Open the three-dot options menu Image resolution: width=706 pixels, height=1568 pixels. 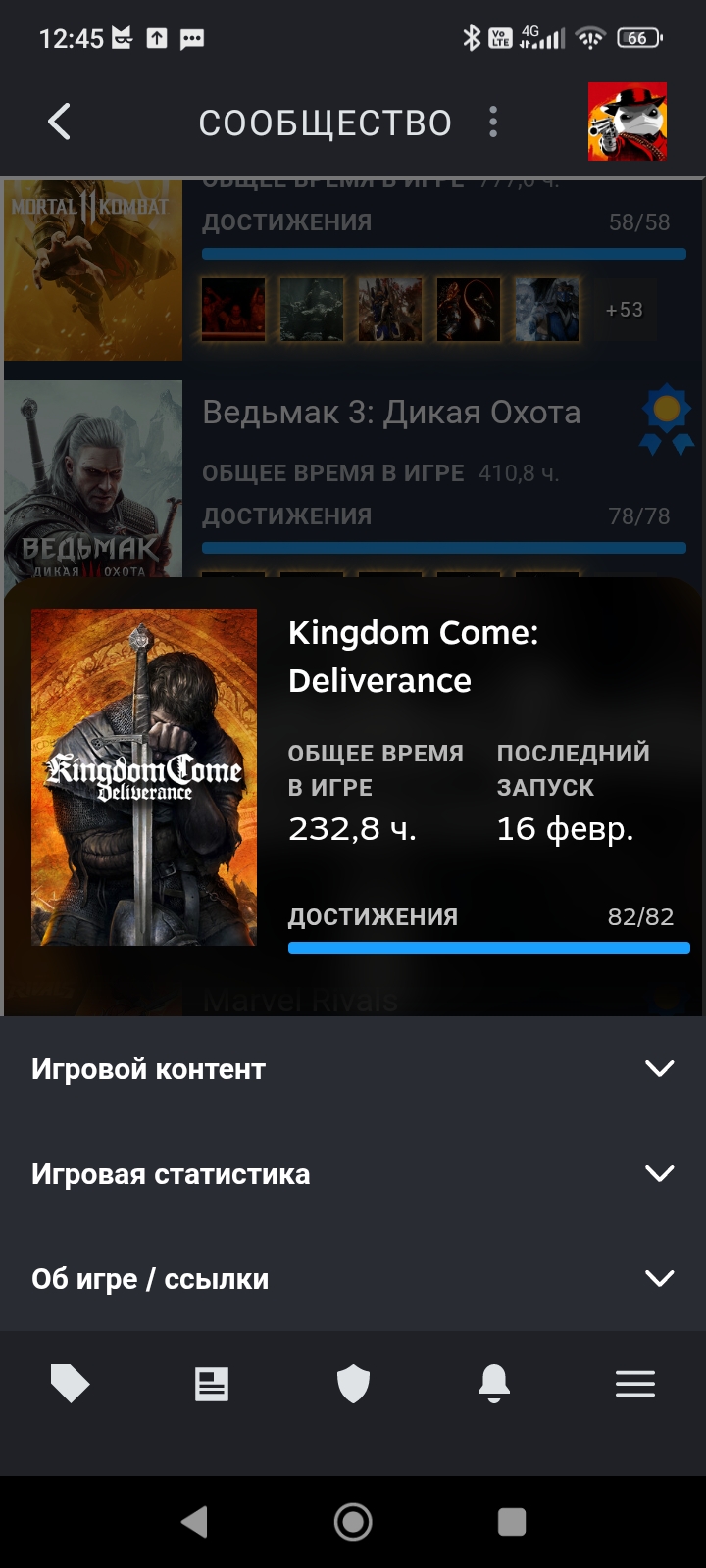pyautogui.click(x=493, y=122)
